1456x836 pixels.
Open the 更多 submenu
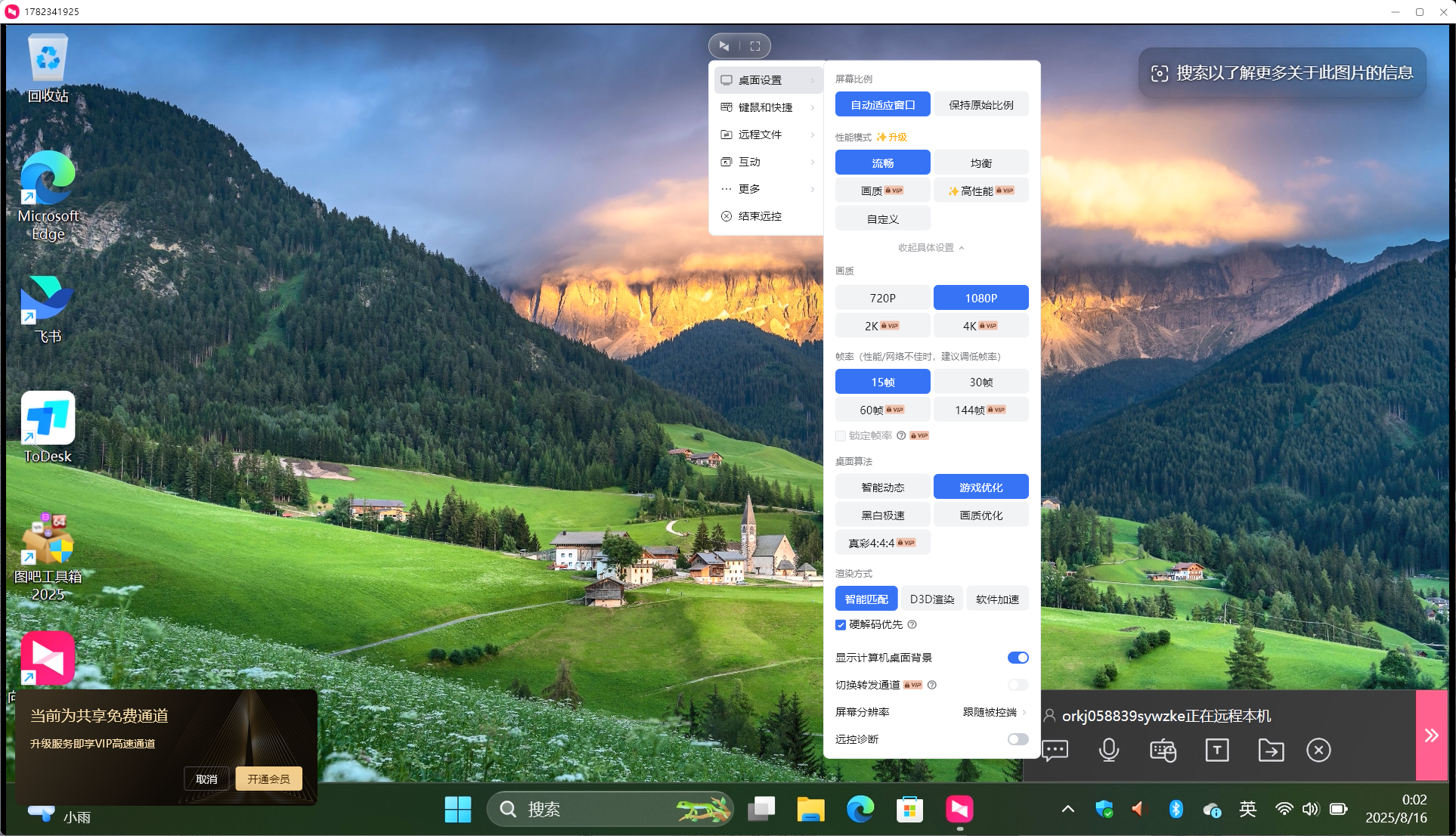tap(768, 189)
